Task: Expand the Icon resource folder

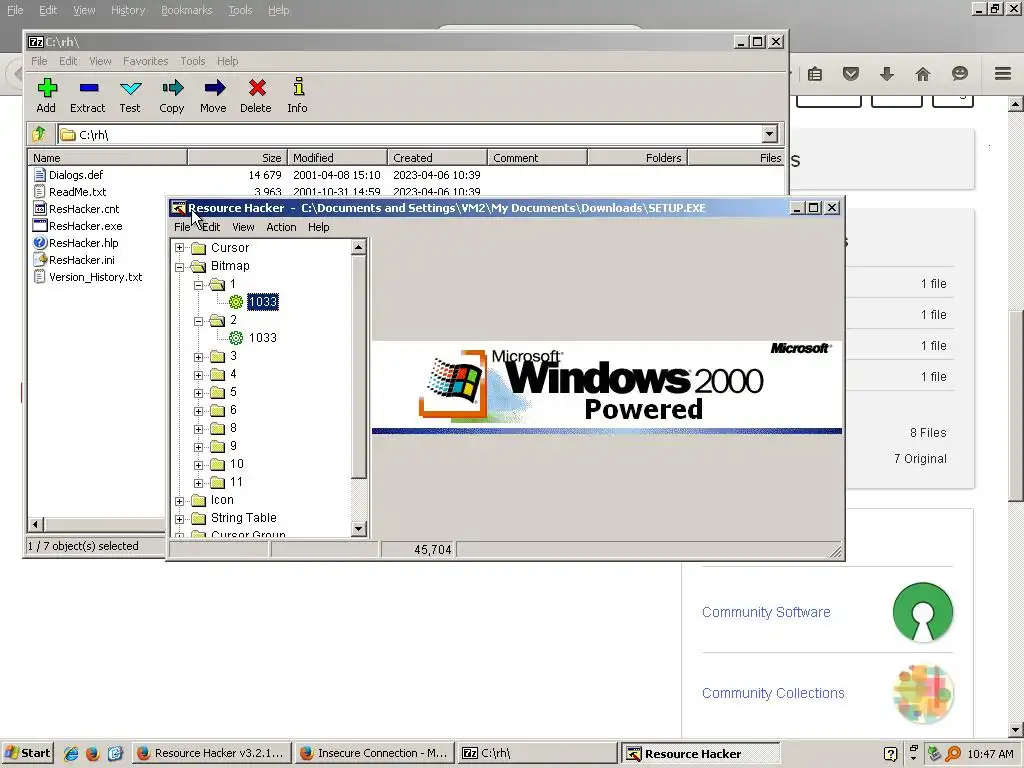Action: [x=180, y=500]
